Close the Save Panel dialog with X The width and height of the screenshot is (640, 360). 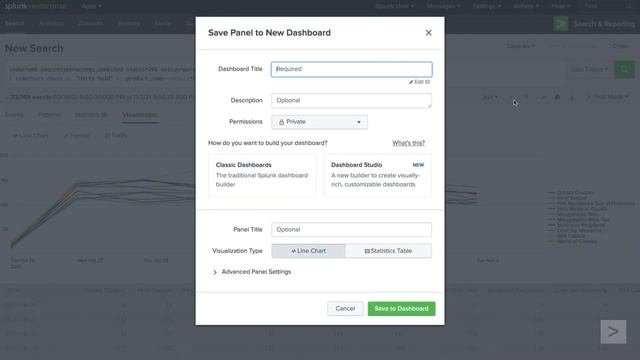pyautogui.click(x=428, y=33)
